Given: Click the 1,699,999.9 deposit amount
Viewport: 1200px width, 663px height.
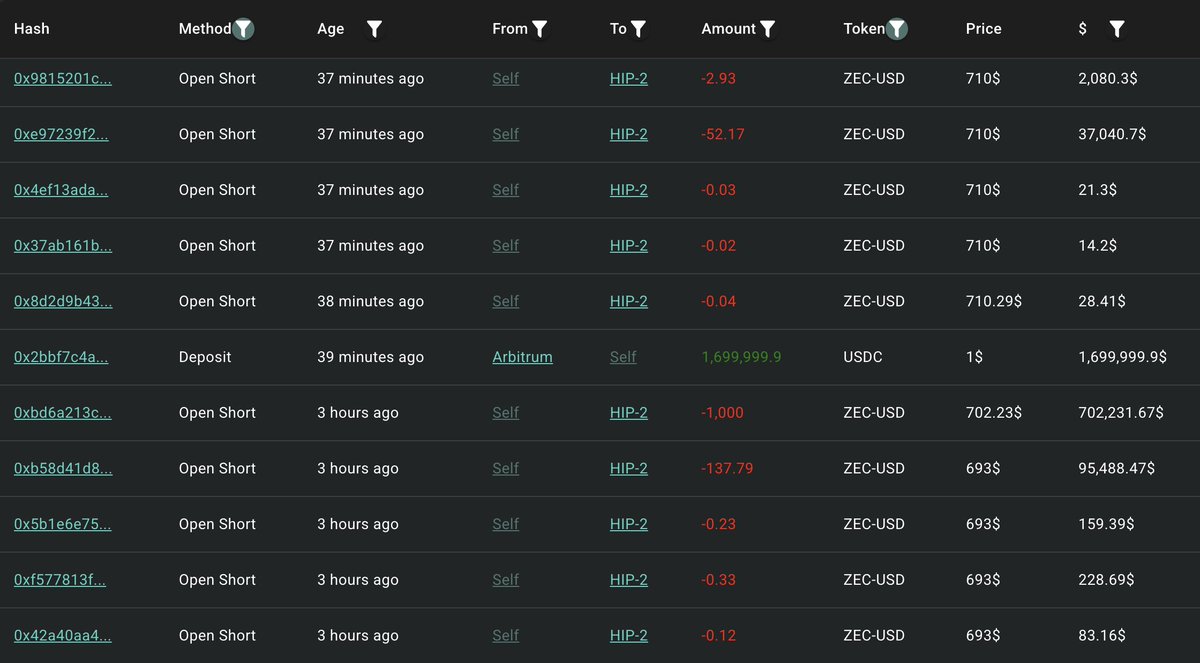Looking at the screenshot, I should pyautogui.click(x=741, y=357).
